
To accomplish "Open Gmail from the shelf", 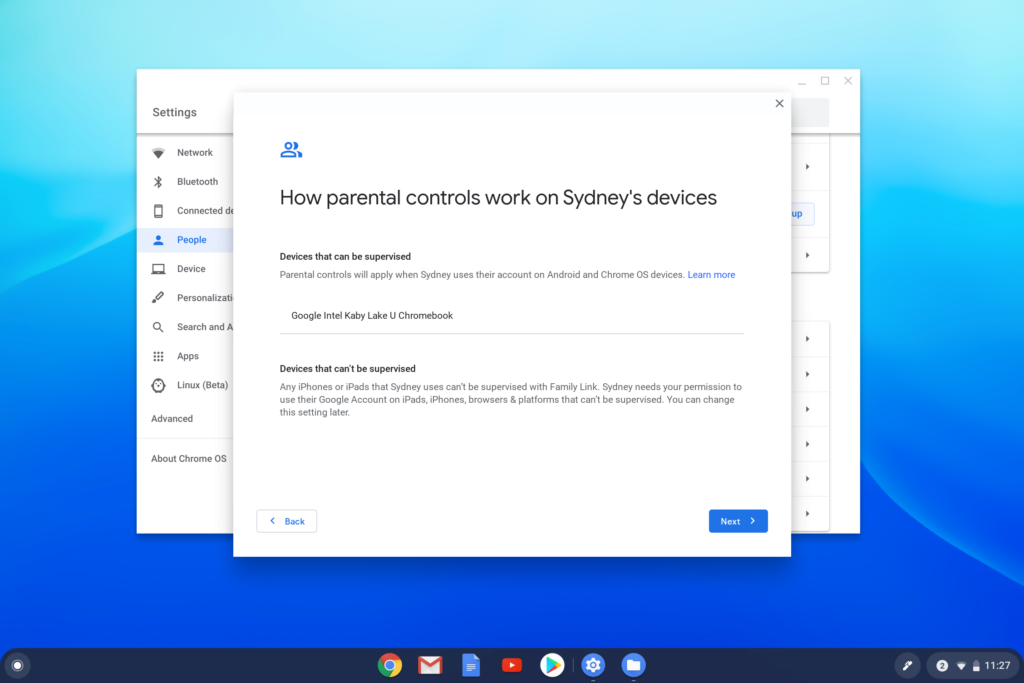I will pos(430,665).
